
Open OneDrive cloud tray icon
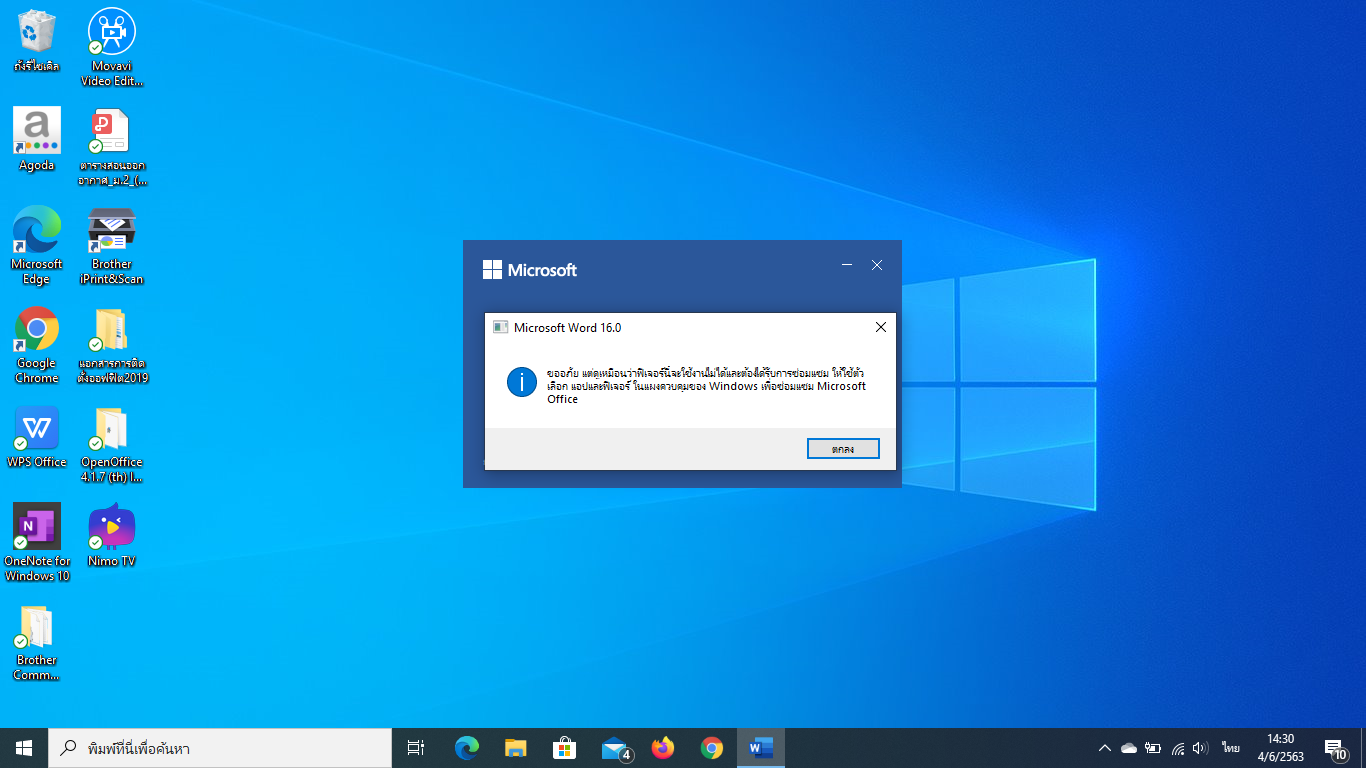click(1129, 748)
